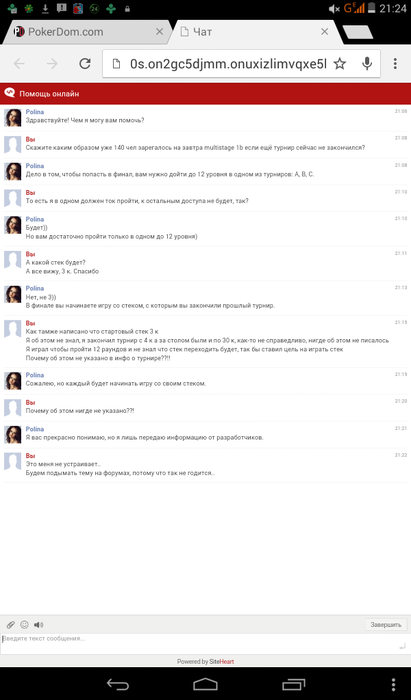The height and width of the screenshot is (700, 411).
Task: Open the emoji smiley picker
Action: click(x=25, y=625)
